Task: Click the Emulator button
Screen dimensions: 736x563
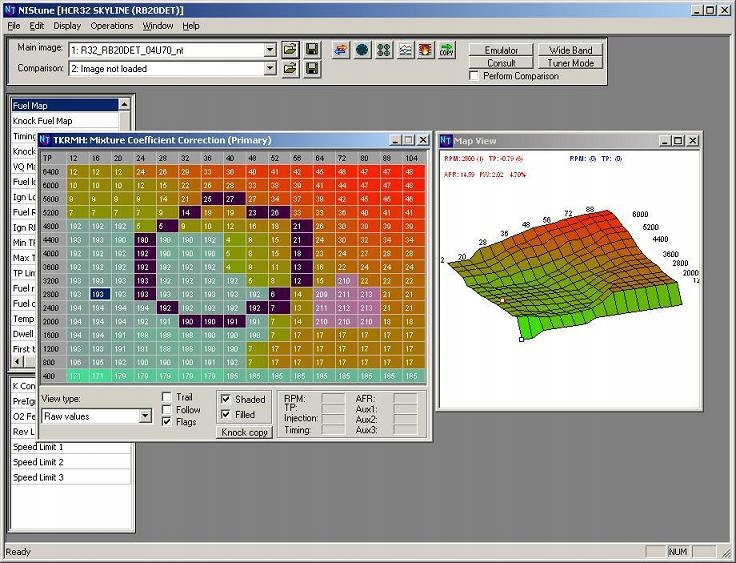Action: click(501, 50)
